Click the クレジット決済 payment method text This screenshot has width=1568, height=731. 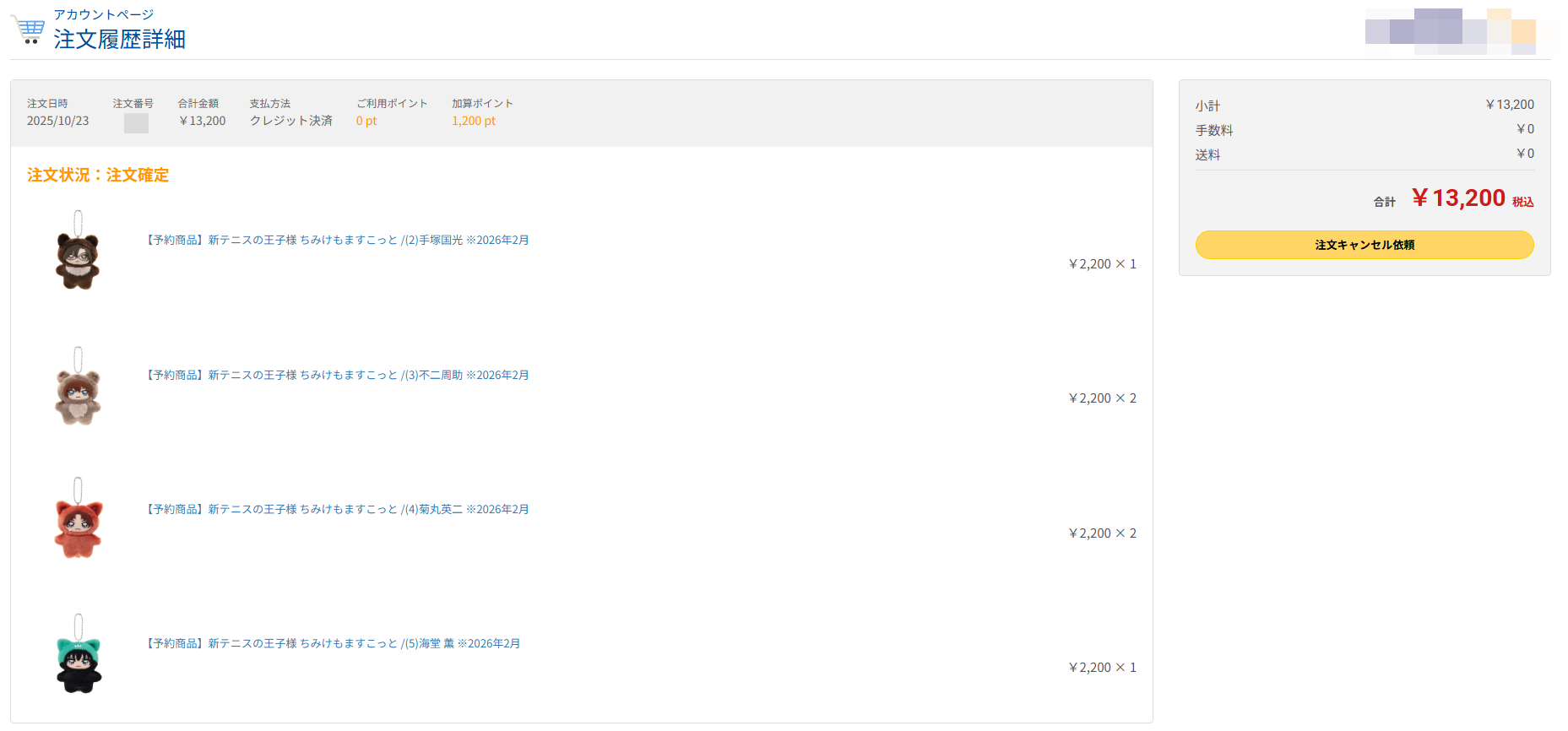point(290,122)
